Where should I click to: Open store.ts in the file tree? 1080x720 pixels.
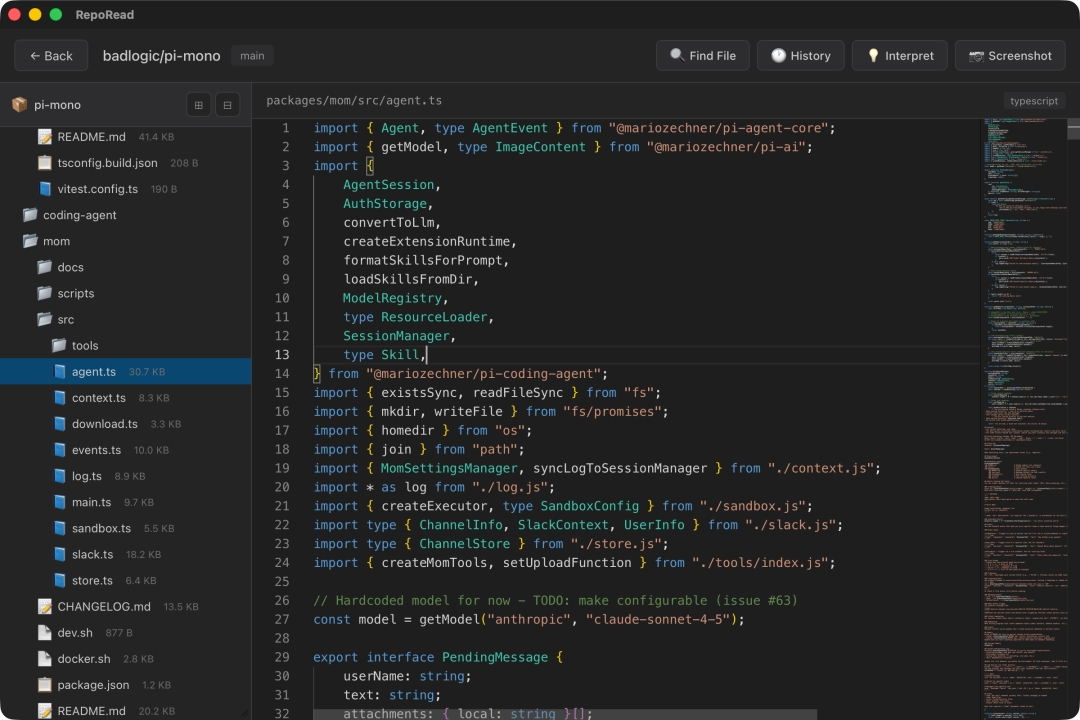[125, 581]
